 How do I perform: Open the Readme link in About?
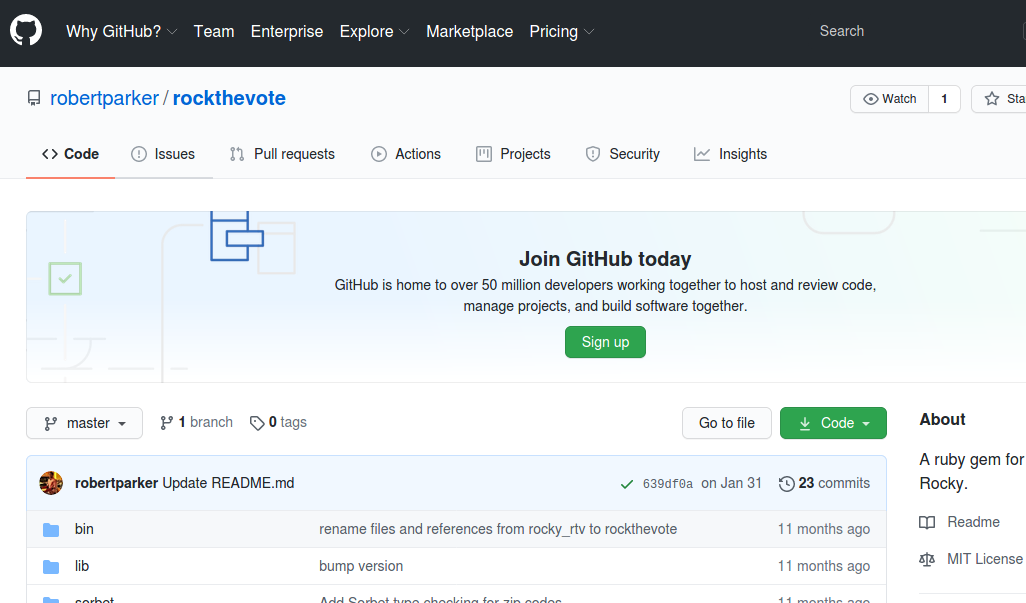tap(973, 522)
